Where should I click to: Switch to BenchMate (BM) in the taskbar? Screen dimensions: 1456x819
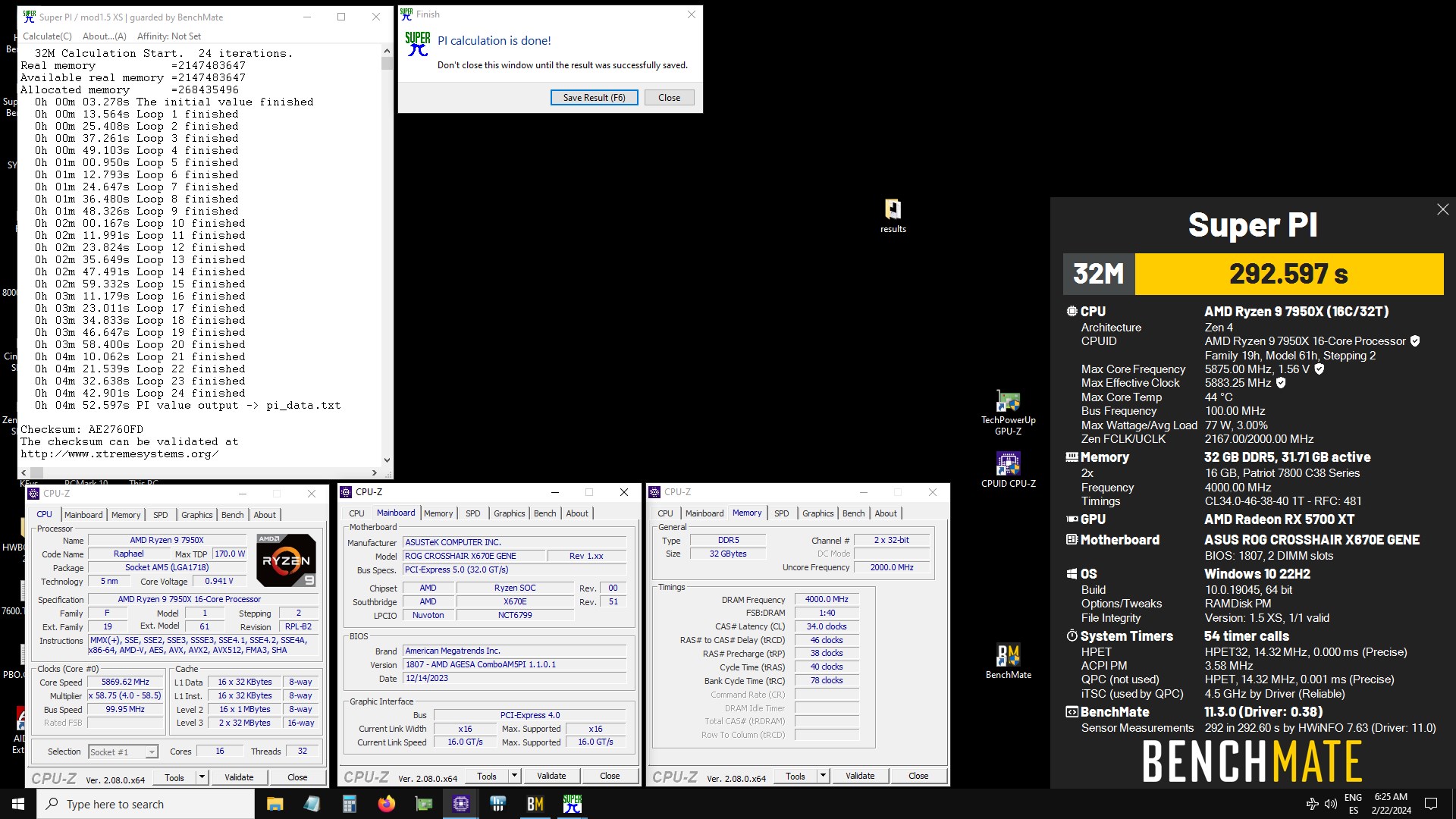pyautogui.click(x=535, y=804)
